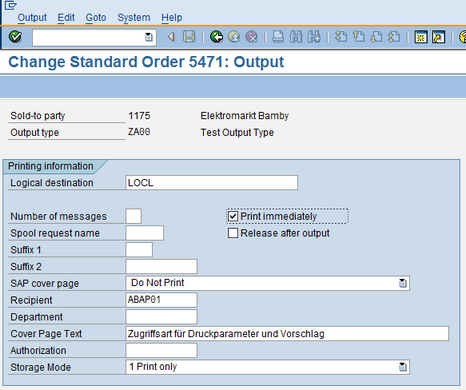Image resolution: width=466 pixels, height=390 pixels.
Task: Click the Printing information group header
Action: pyautogui.click(x=51, y=166)
